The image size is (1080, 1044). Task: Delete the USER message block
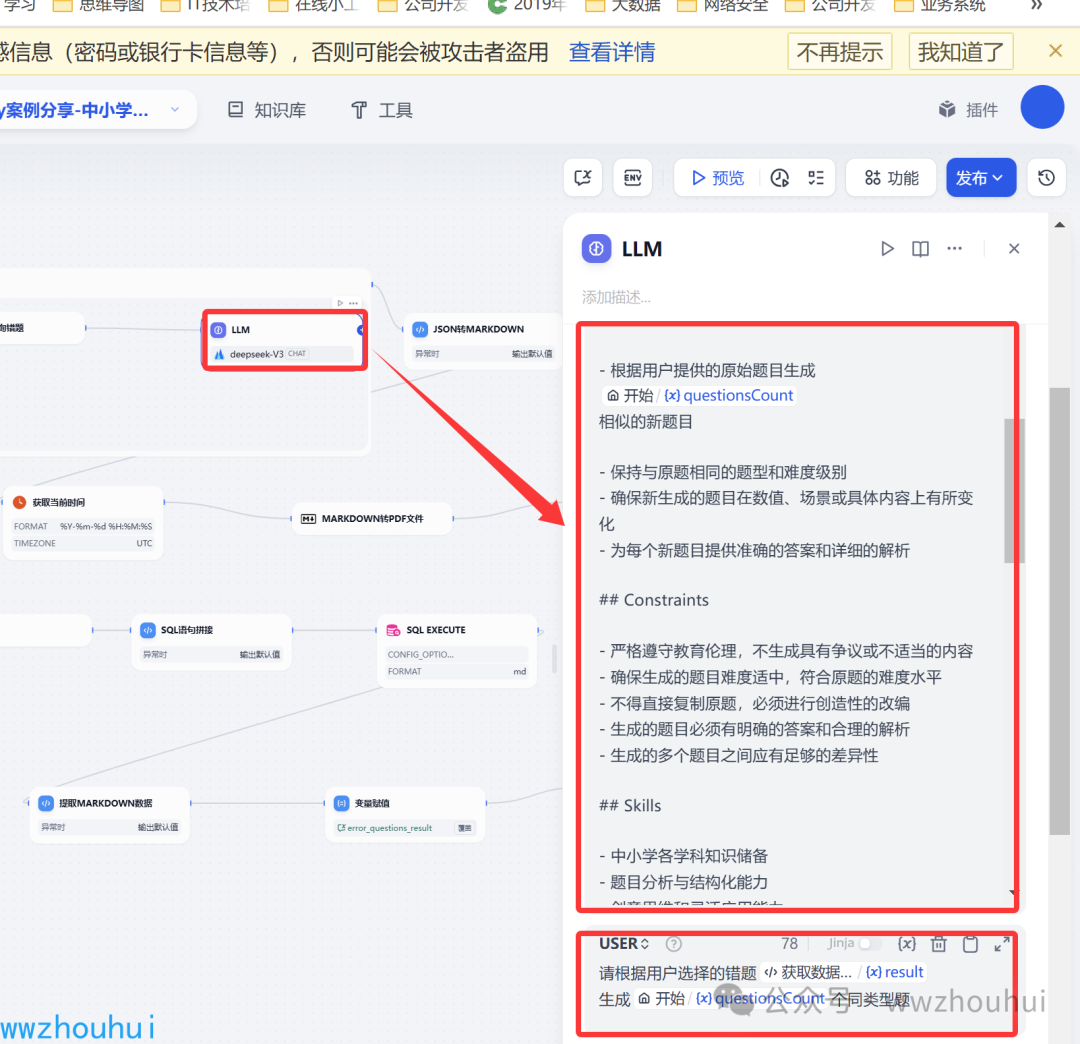[939, 943]
